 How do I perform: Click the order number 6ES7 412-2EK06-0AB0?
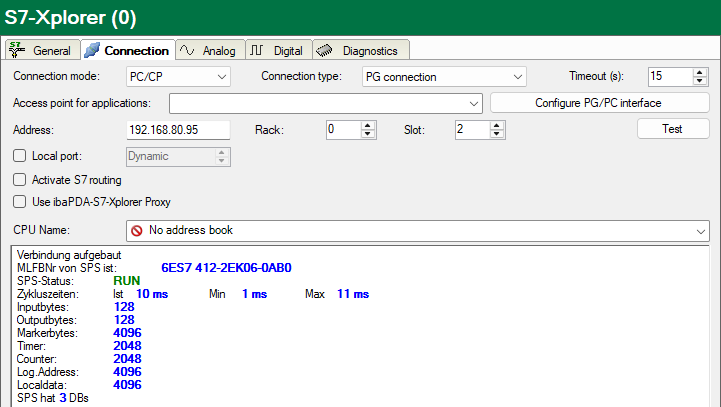pos(226,268)
